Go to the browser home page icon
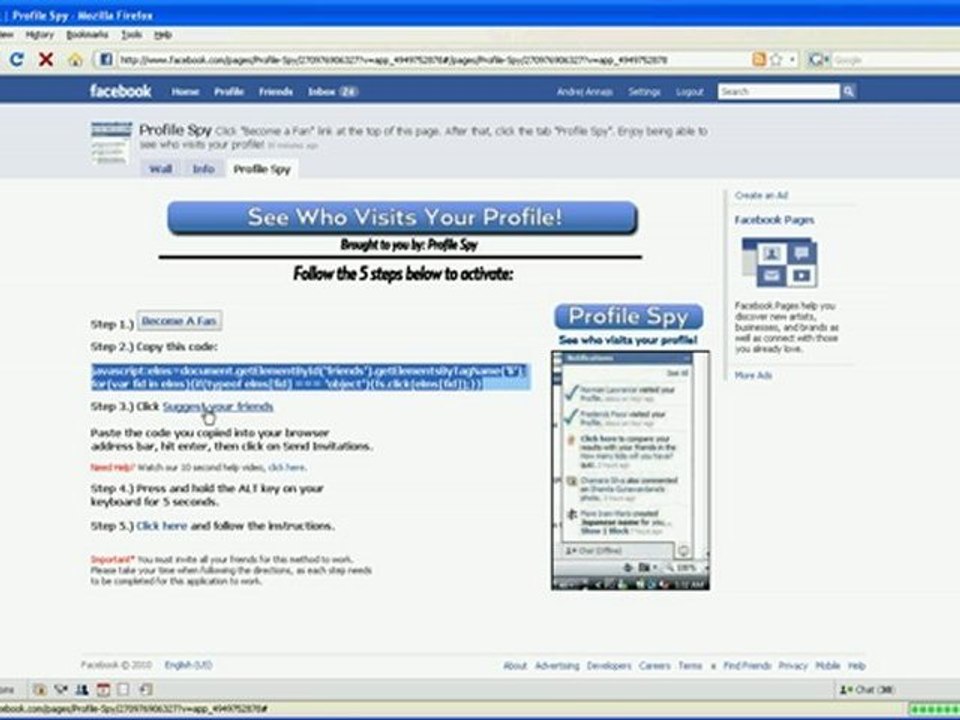 pos(75,59)
